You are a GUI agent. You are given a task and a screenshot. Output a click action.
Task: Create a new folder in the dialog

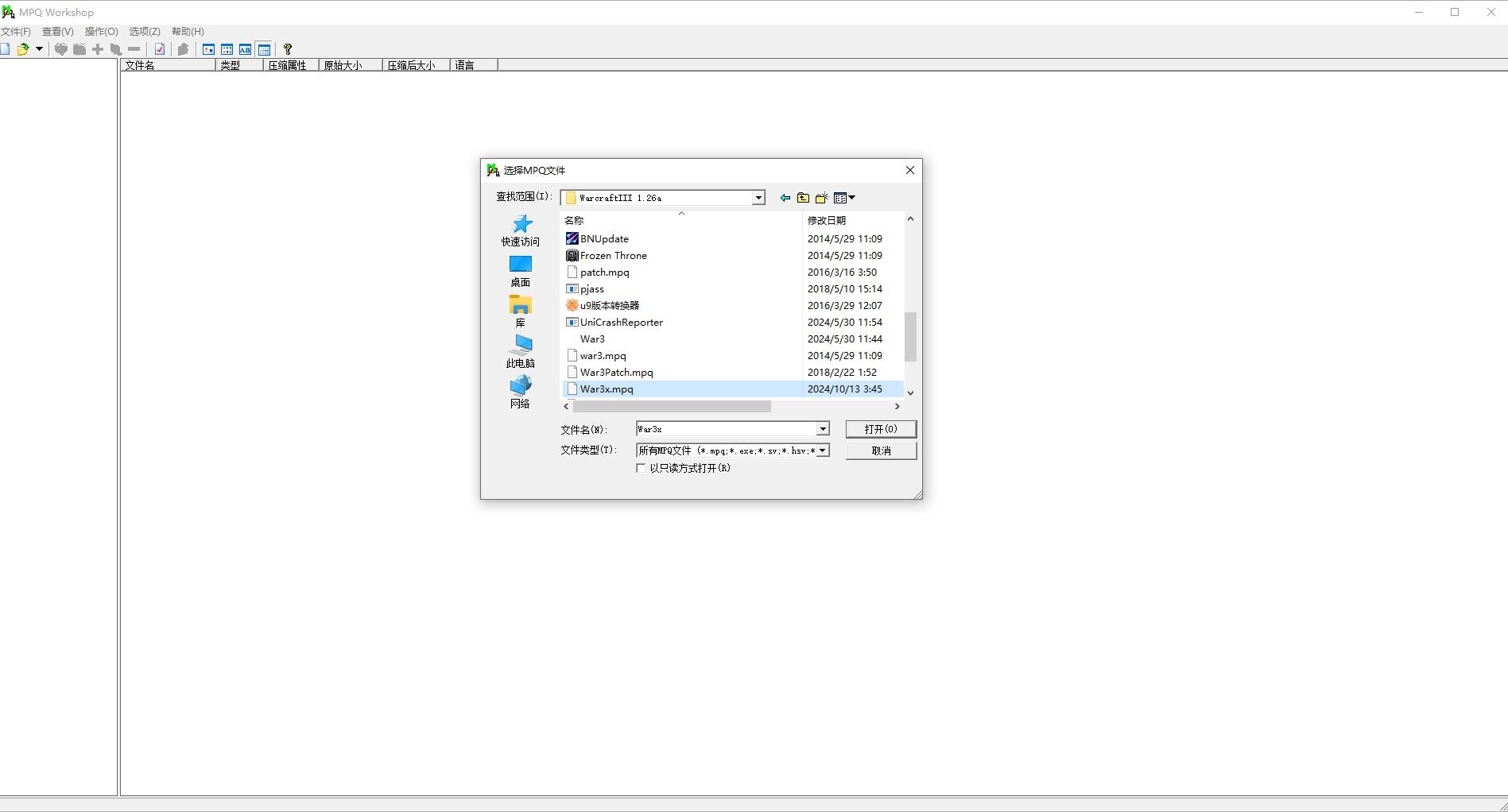click(821, 198)
